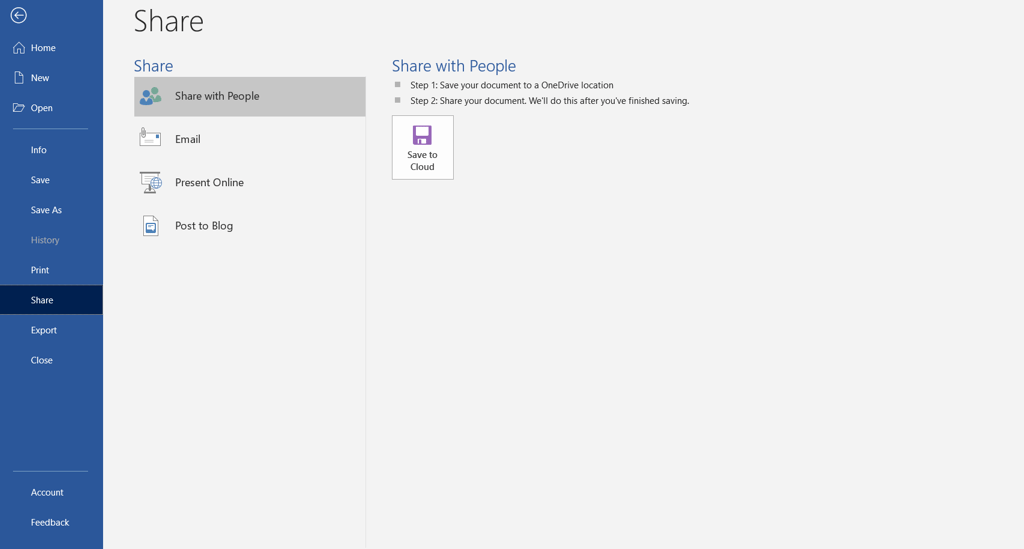Click the Post to Blog document icon

pos(151,226)
